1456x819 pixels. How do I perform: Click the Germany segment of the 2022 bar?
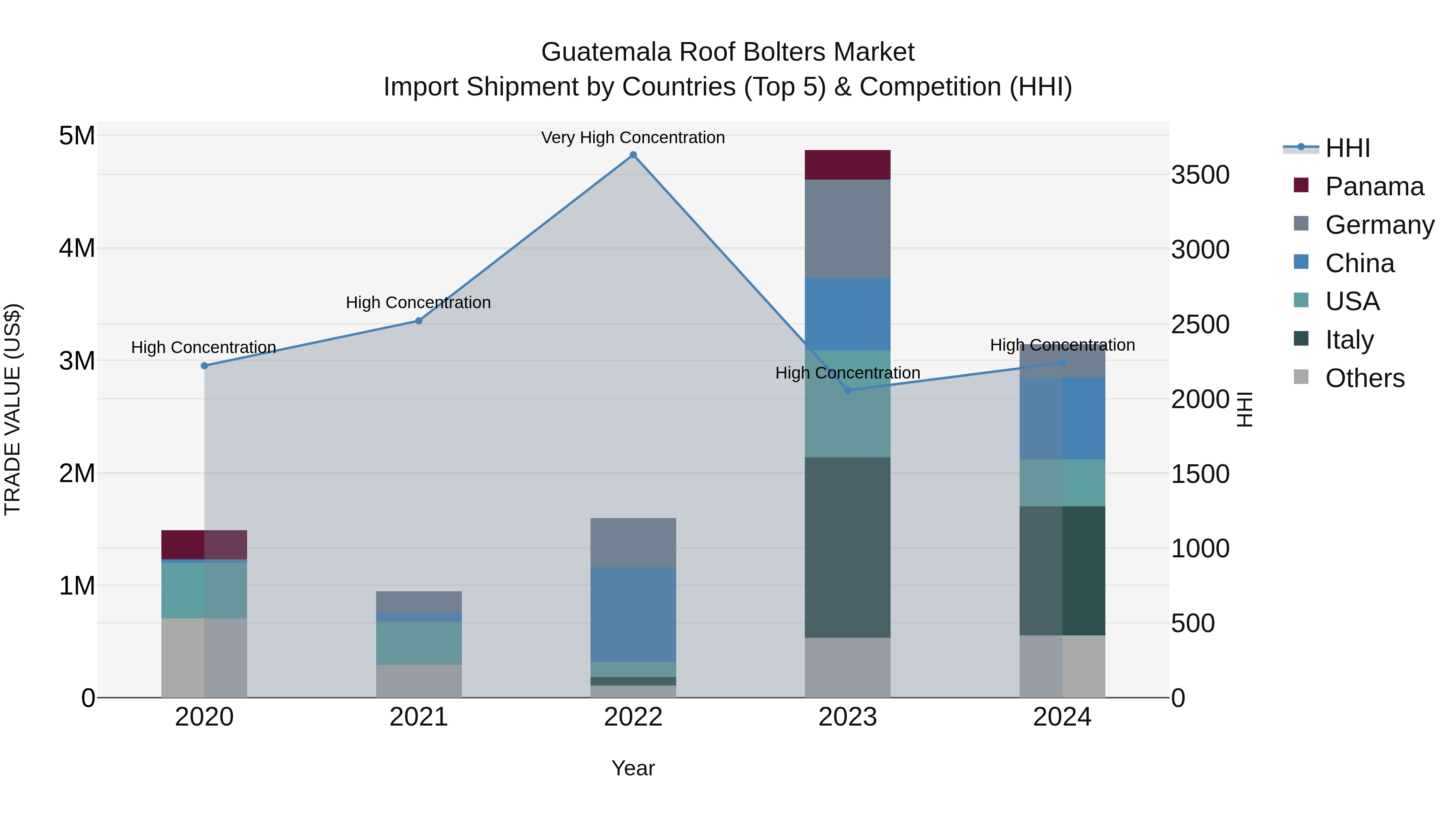[633, 543]
